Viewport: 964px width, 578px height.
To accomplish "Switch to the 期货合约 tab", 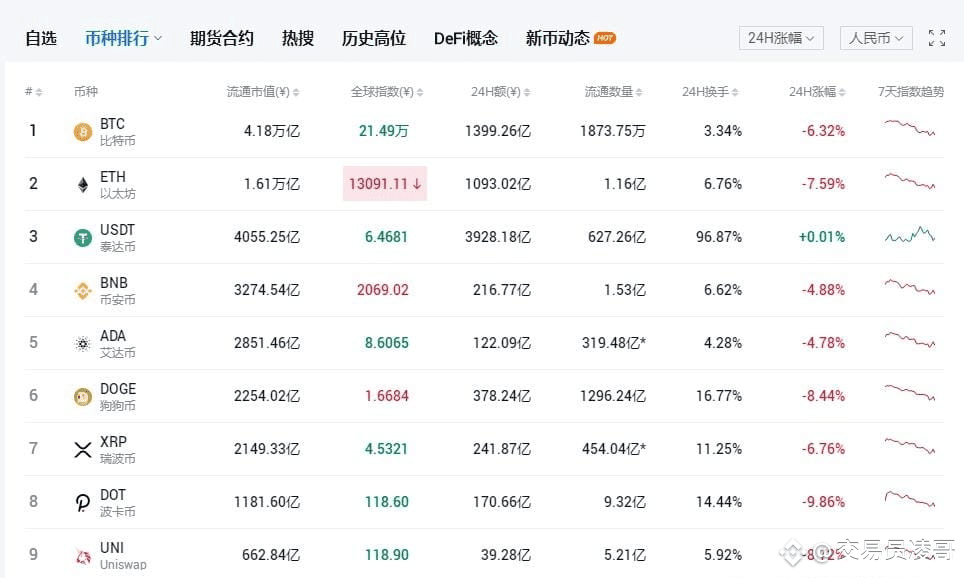I will pyautogui.click(x=222, y=39).
